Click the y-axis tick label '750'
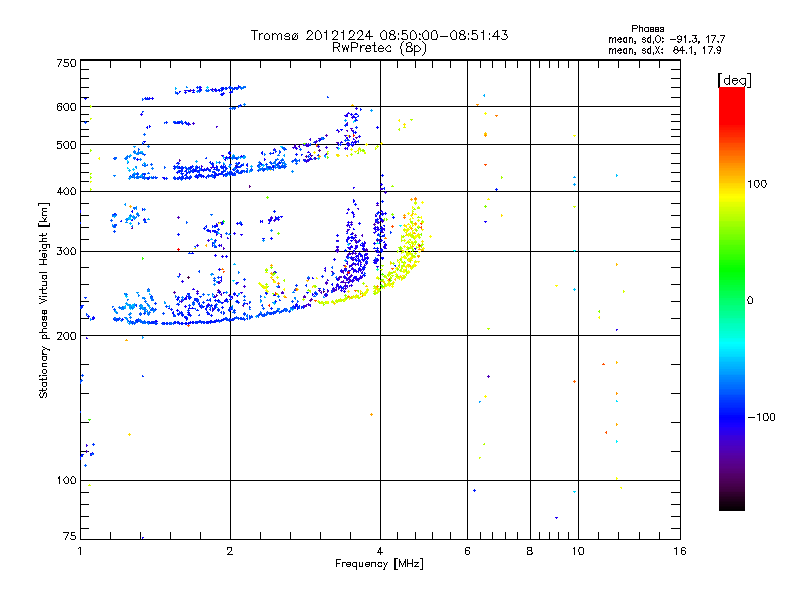The image size is (800, 600). coord(67,64)
